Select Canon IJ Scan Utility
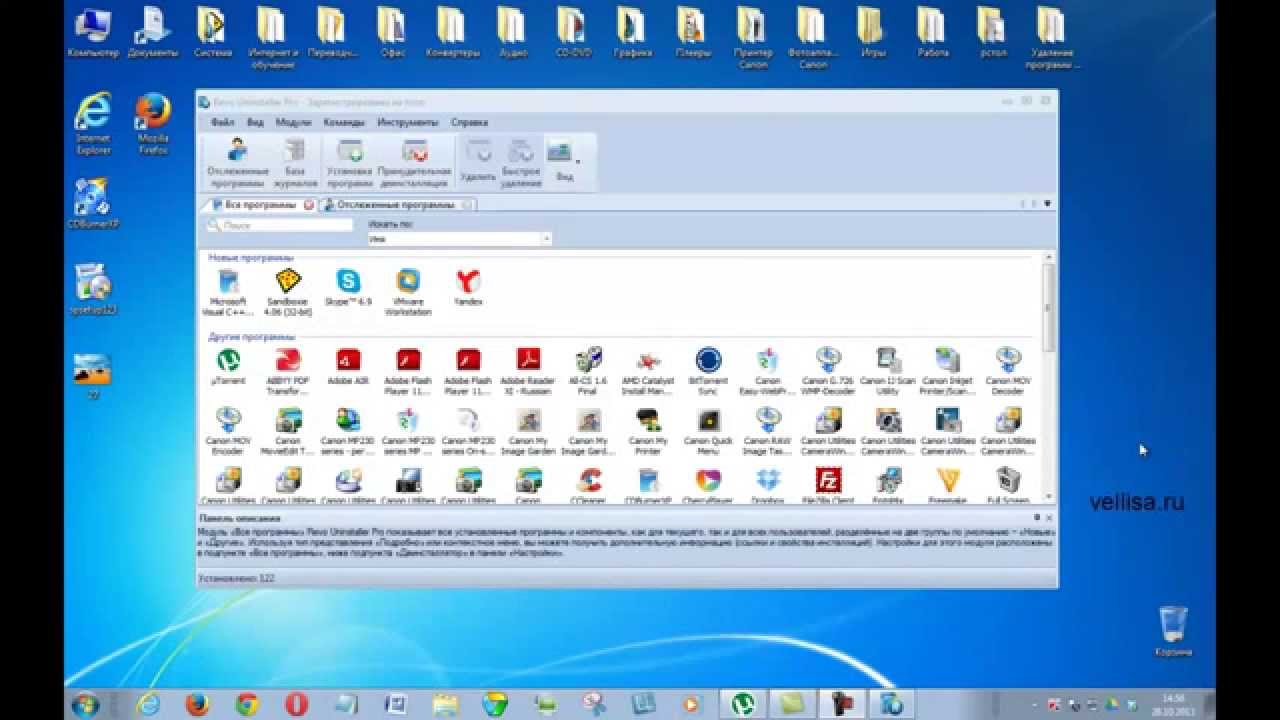This screenshot has height=720, width=1280. click(x=888, y=372)
